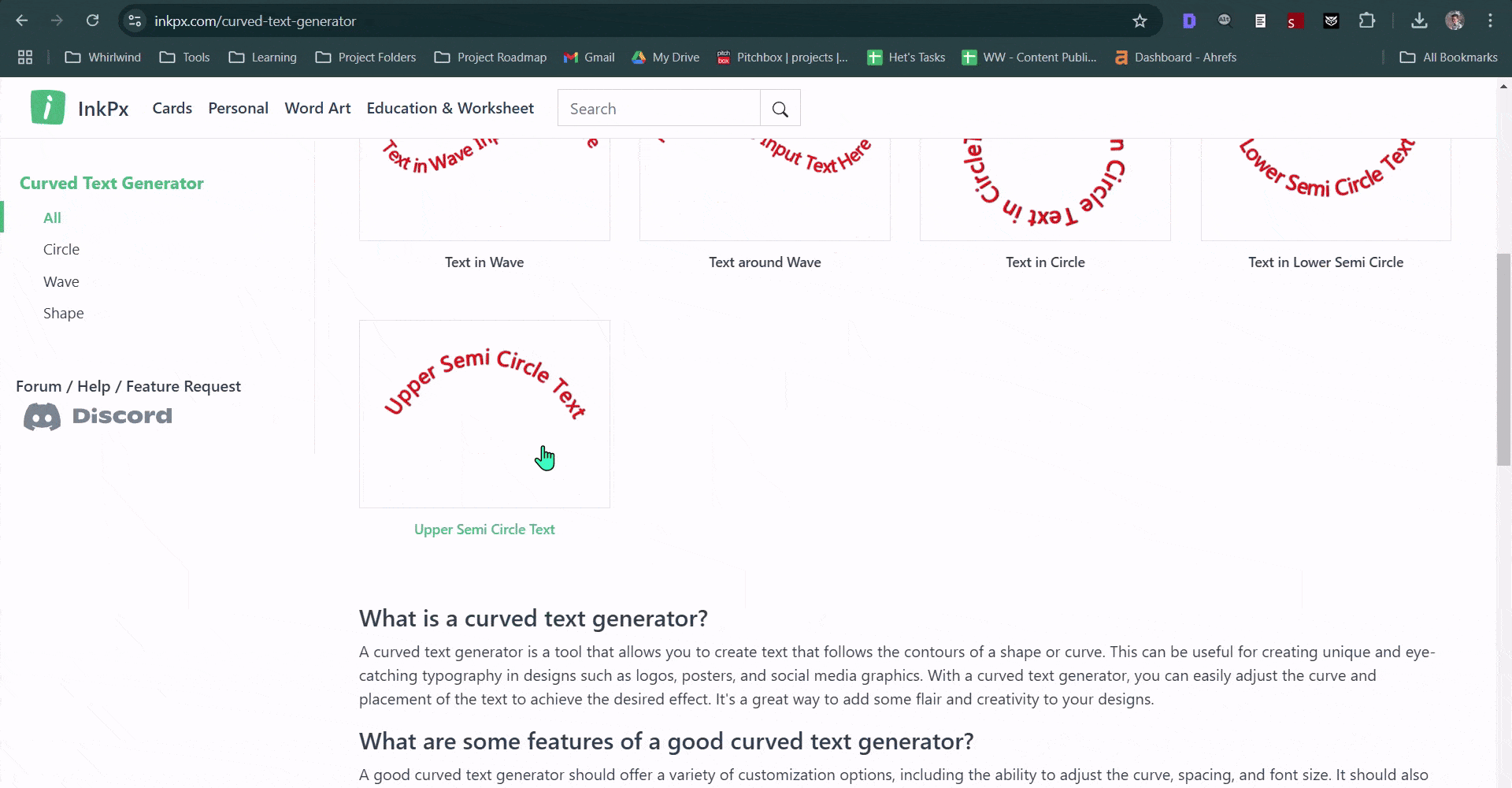Click inside the Search input field

pyautogui.click(x=659, y=108)
